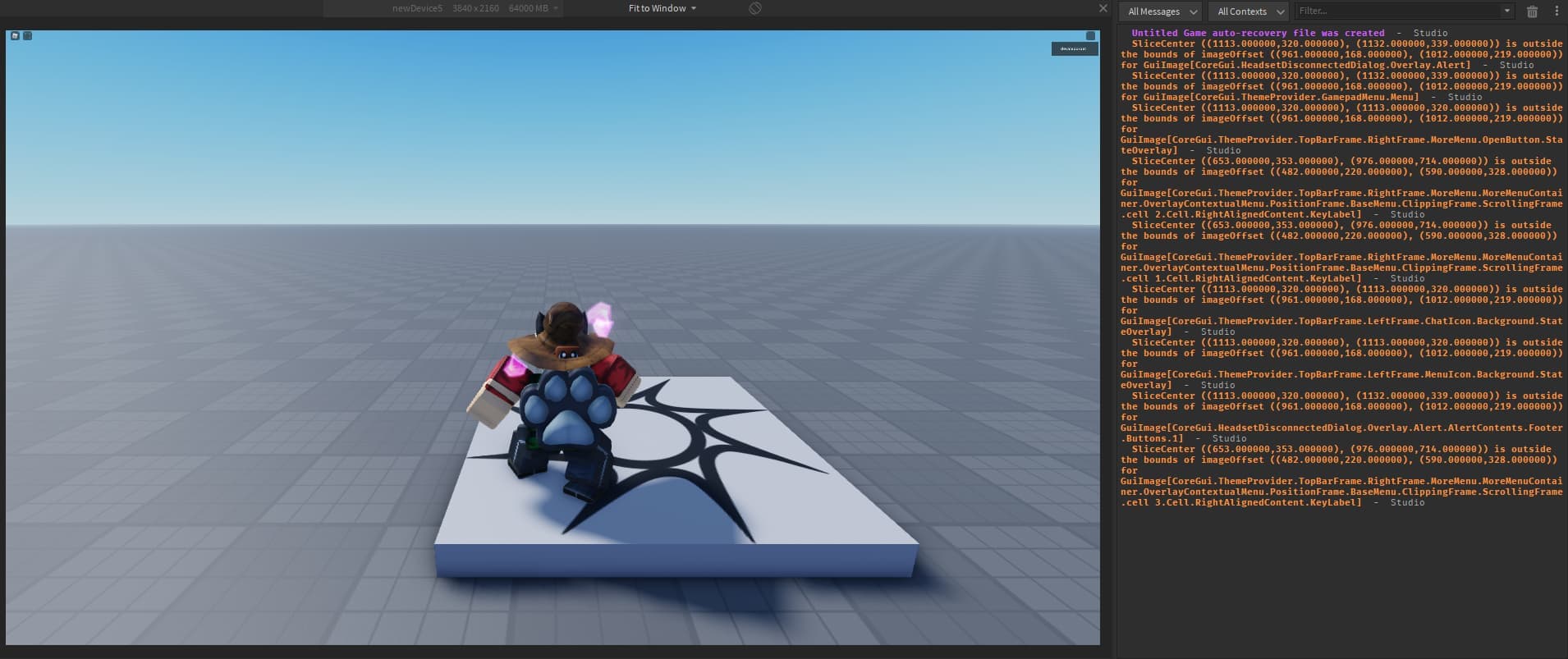Select the log line mentioning LeftFrame.MenuIcon.Background

[x=1341, y=364]
